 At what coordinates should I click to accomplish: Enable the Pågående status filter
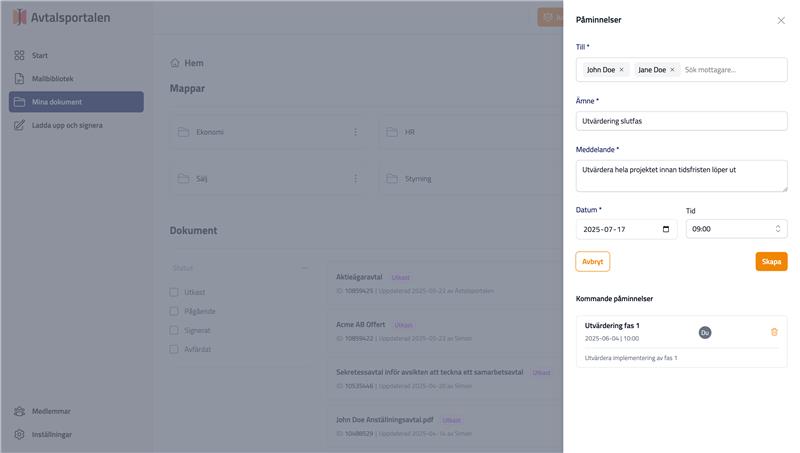coord(174,311)
